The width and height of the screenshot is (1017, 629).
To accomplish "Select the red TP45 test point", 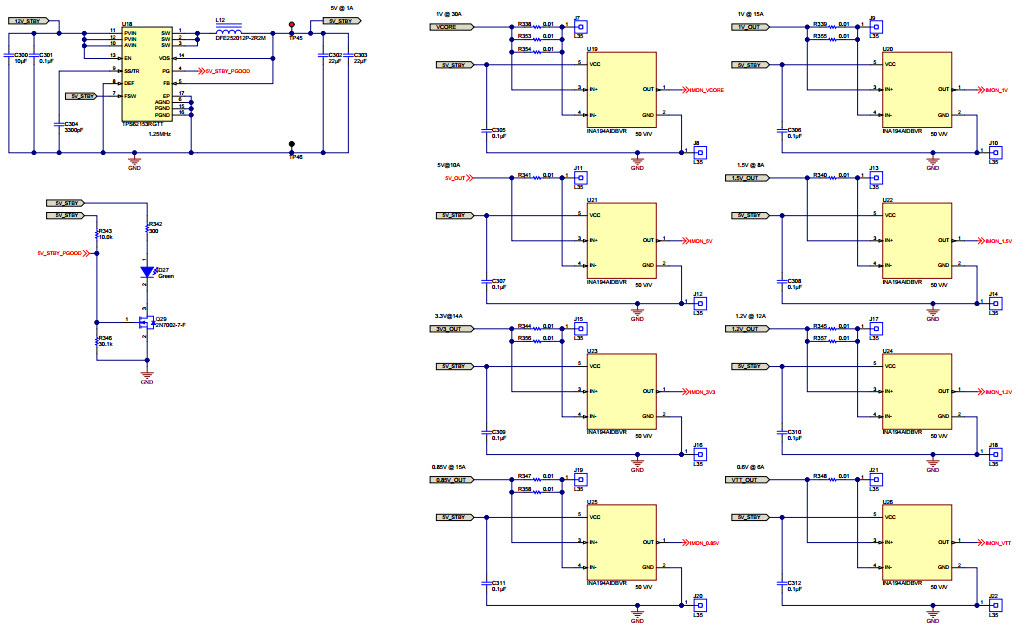I will tap(292, 25).
